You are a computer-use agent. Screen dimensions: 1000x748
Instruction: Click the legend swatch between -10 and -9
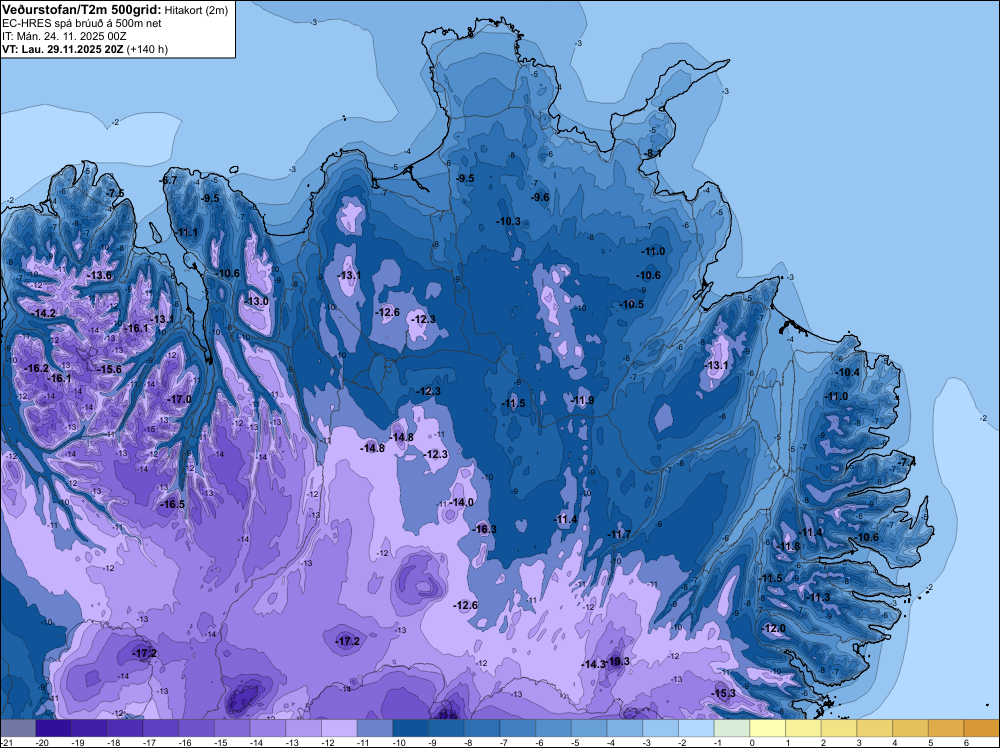(411, 728)
